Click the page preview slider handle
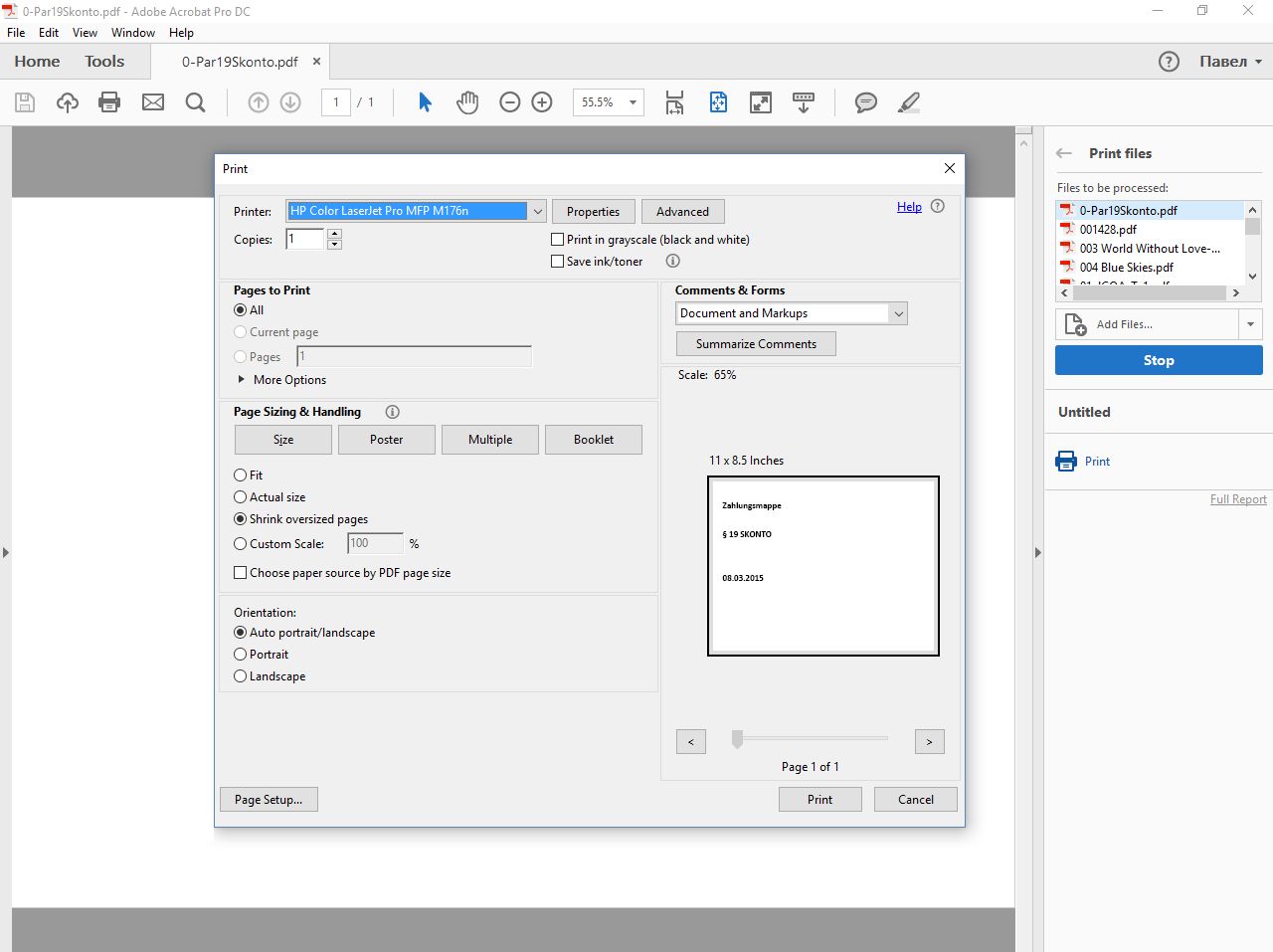 (737, 739)
